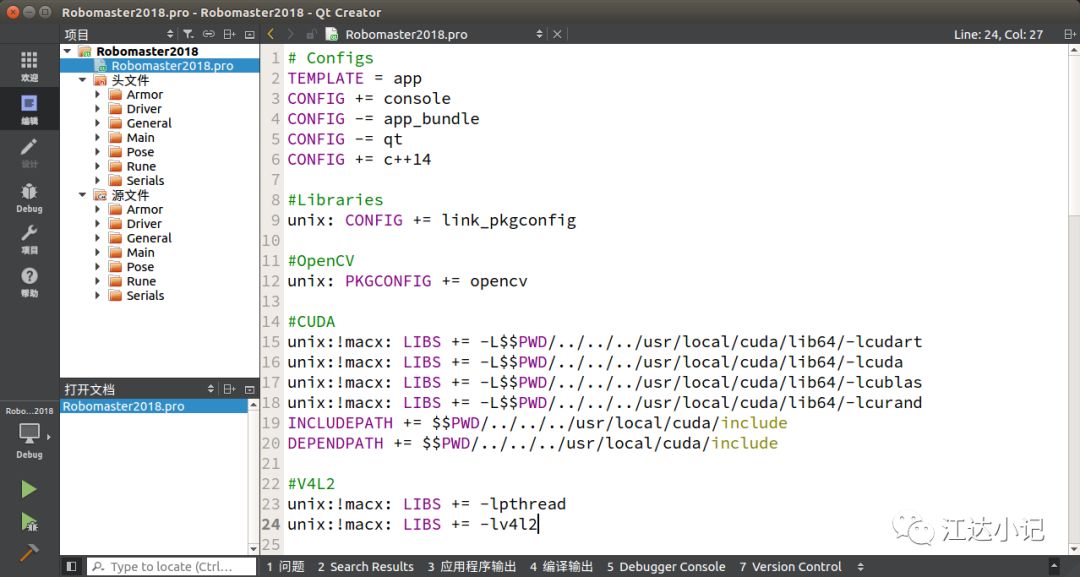Expand the Rune folder under 源文件
The height and width of the screenshot is (577, 1080).
click(x=97, y=281)
